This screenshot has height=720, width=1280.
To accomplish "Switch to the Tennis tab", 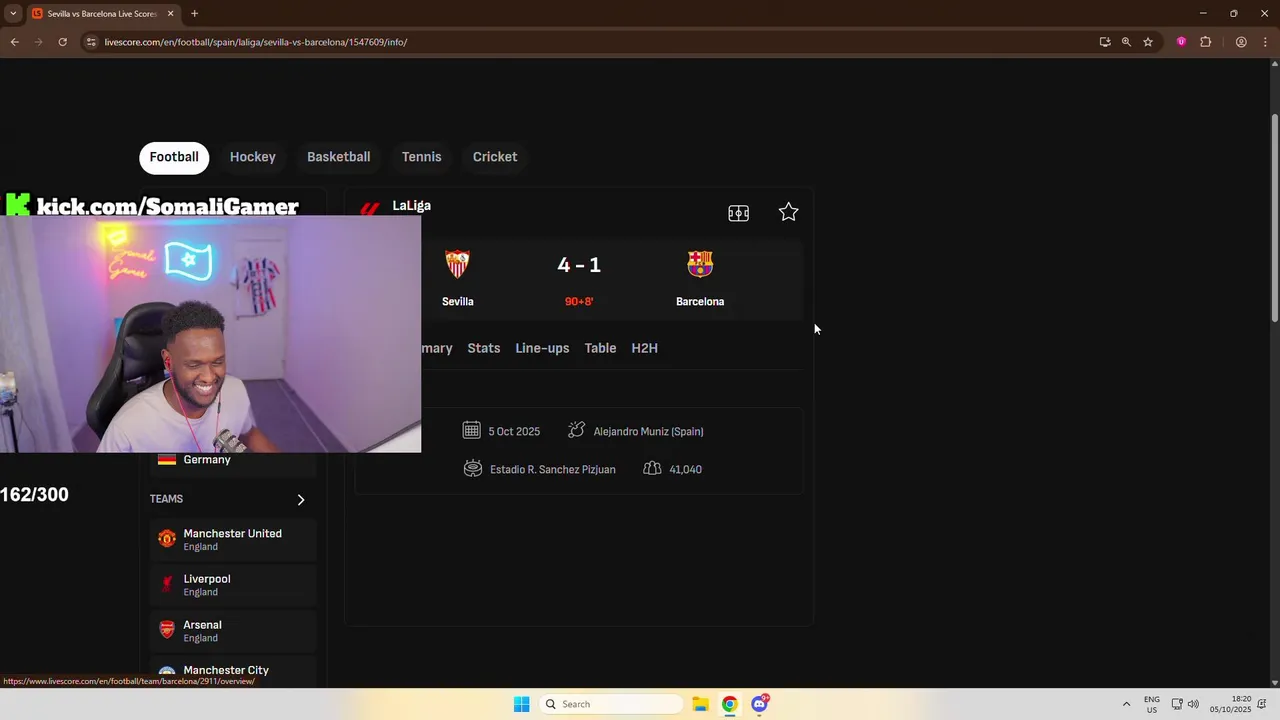I will click(x=421, y=157).
